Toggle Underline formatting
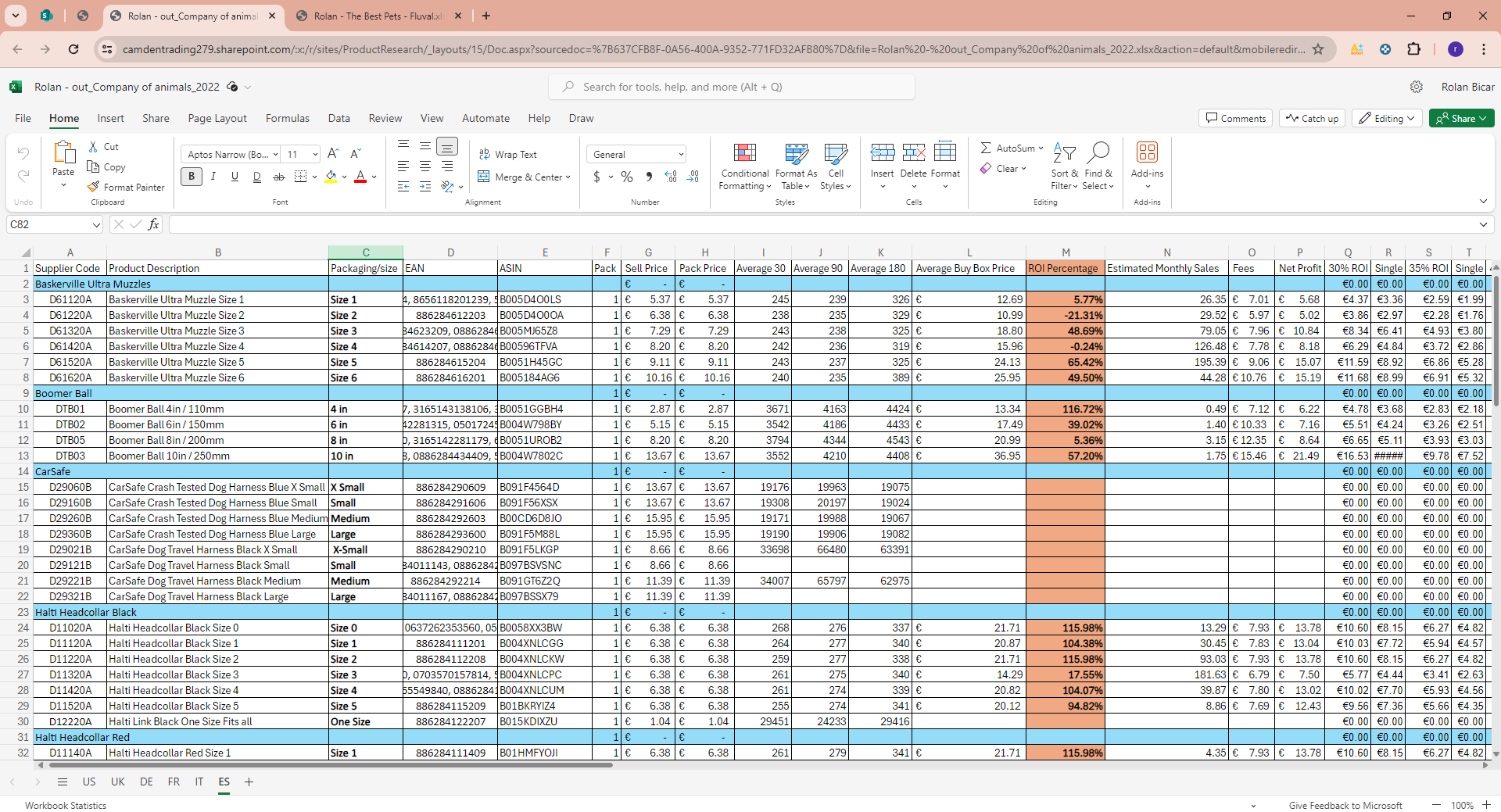 click(x=235, y=177)
